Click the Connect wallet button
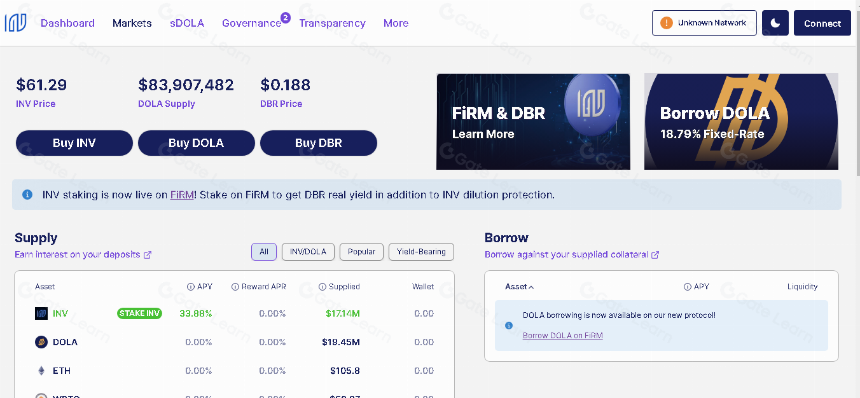Image resolution: width=860 pixels, height=398 pixels. click(x=822, y=23)
